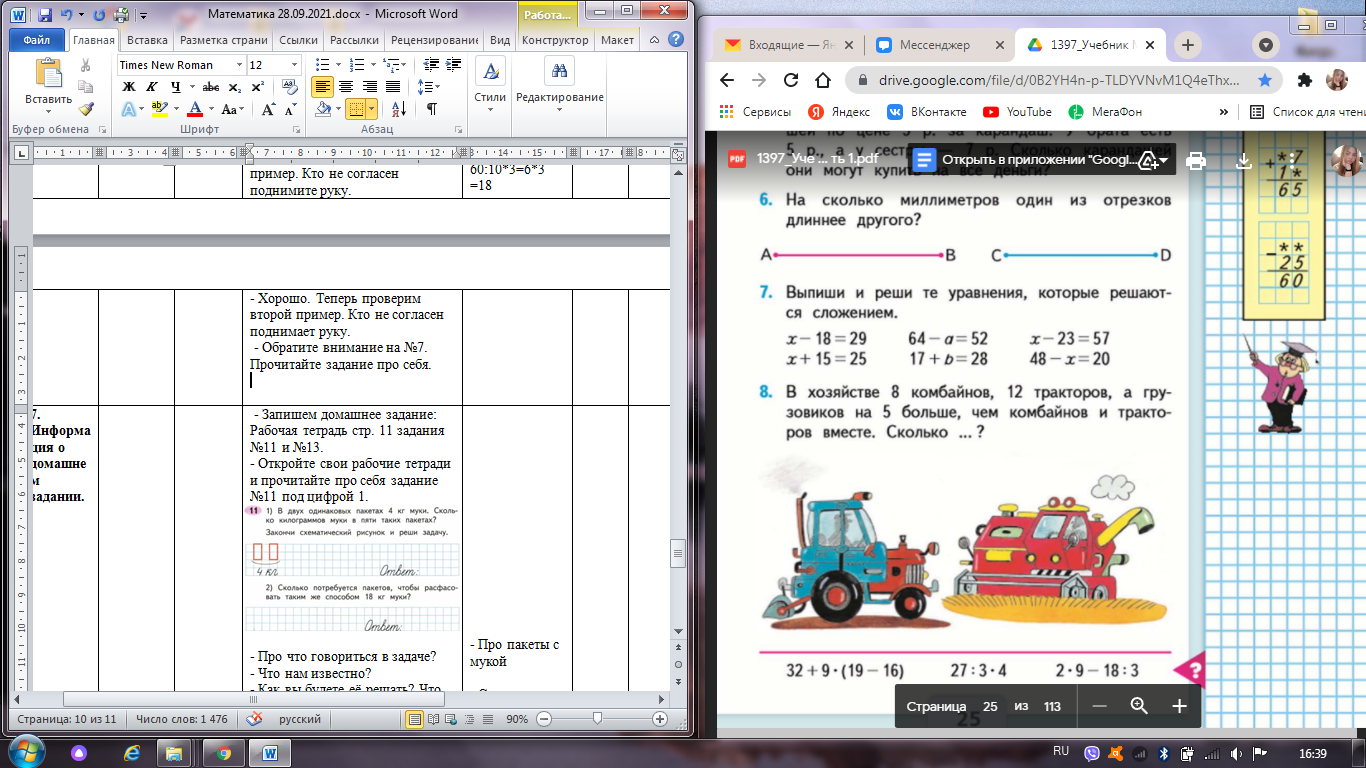
Task: Clear formatting with eraser icon
Action: [291, 87]
